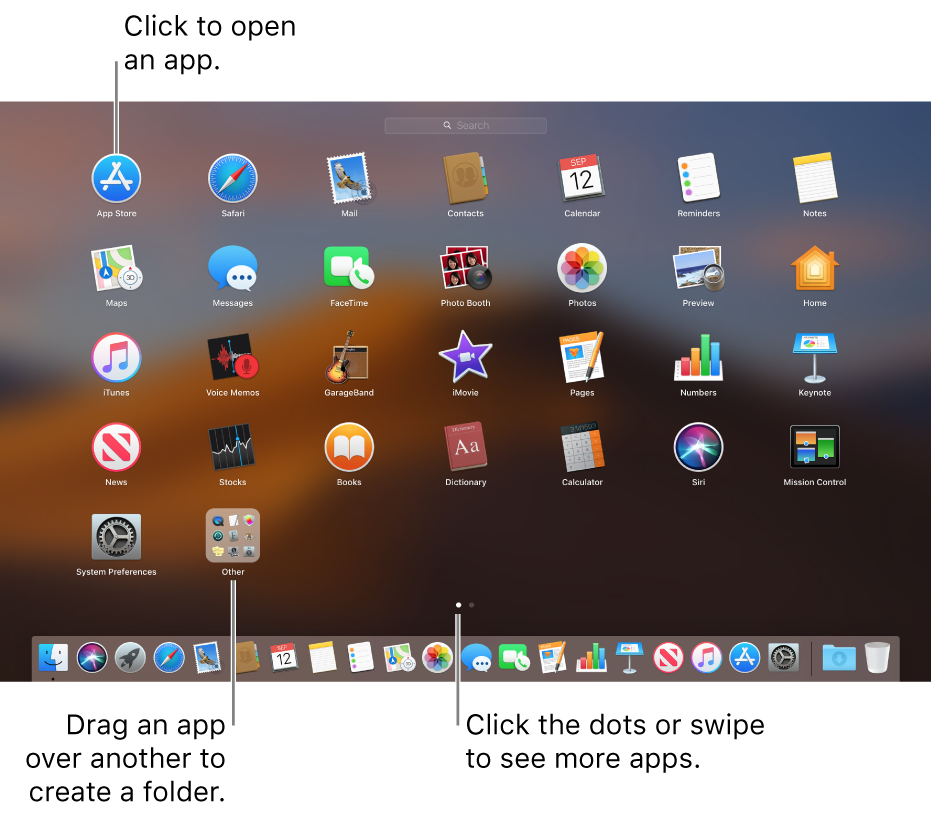The width and height of the screenshot is (931, 817).
Task: Open Siri from Launchpad
Action: tap(697, 447)
